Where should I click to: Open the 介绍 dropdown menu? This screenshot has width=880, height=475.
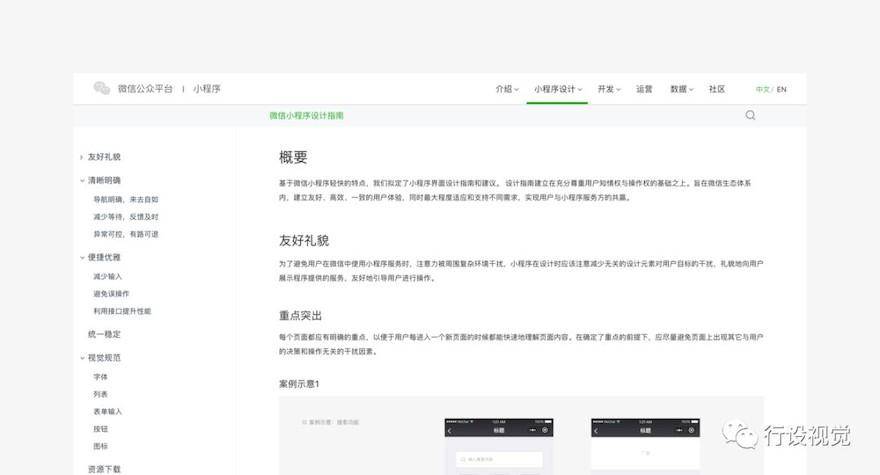(x=507, y=89)
